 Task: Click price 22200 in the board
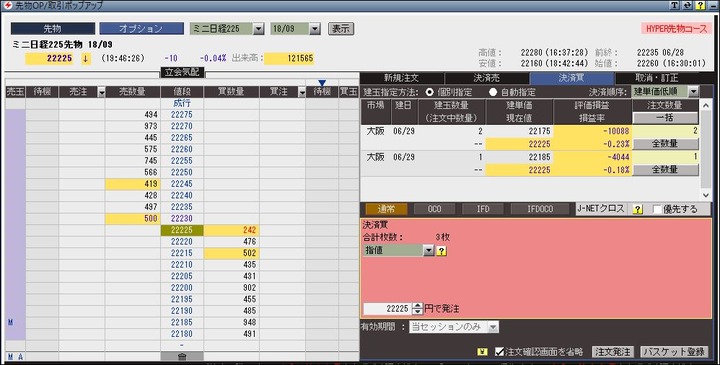182,287
